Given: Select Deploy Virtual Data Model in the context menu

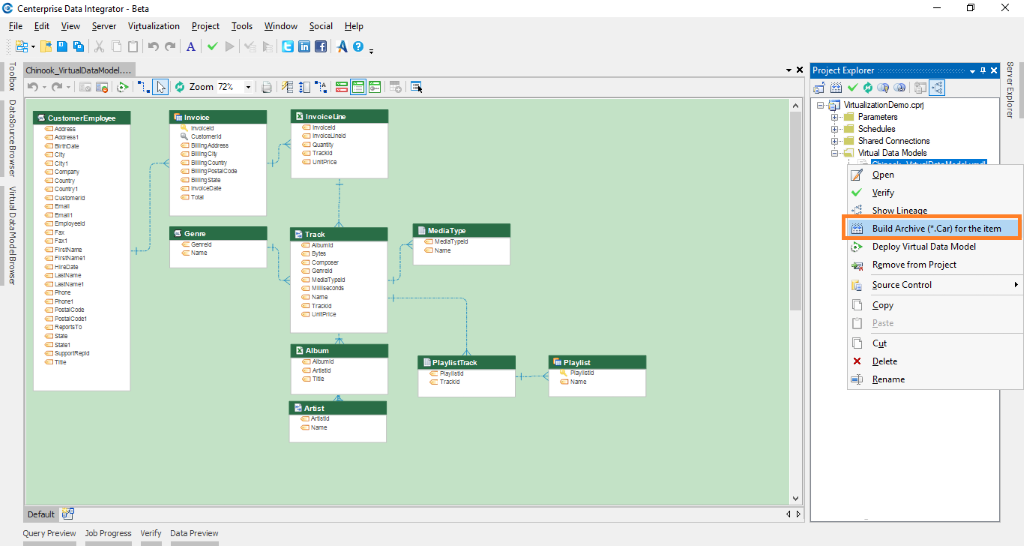Looking at the screenshot, I should tap(923, 246).
